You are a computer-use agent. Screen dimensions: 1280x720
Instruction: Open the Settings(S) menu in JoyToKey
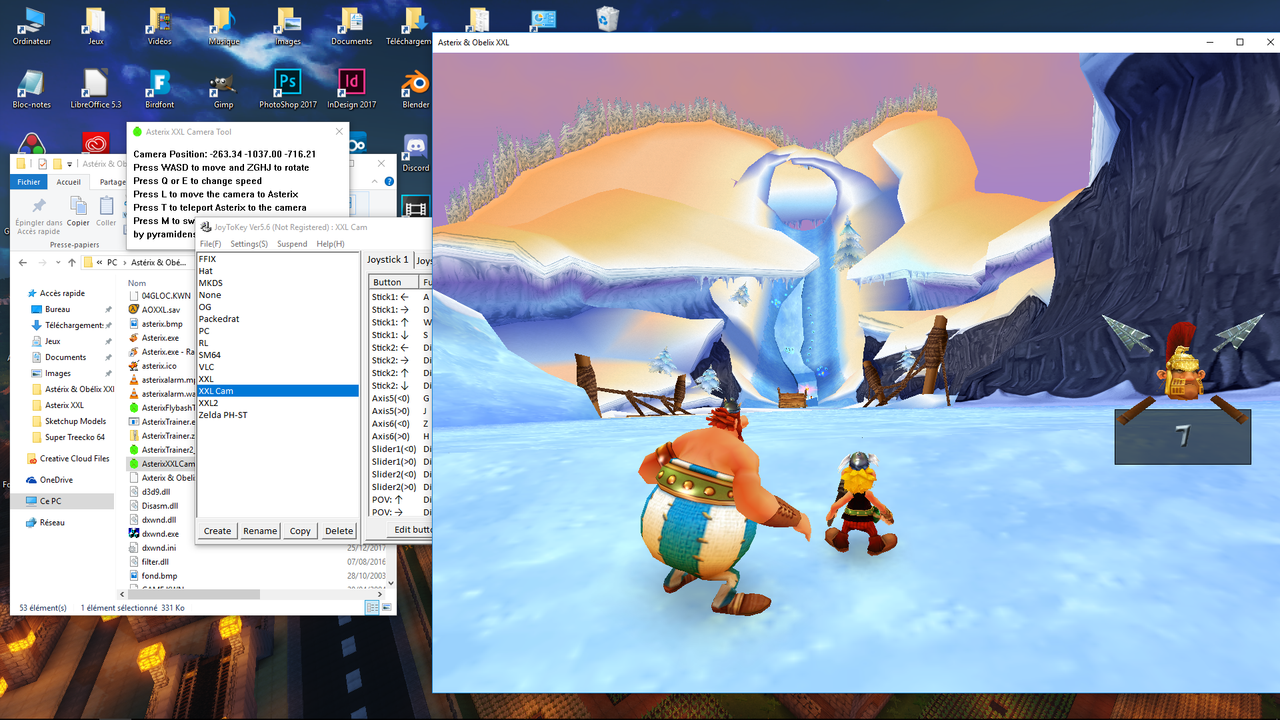click(x=249, y=244)
